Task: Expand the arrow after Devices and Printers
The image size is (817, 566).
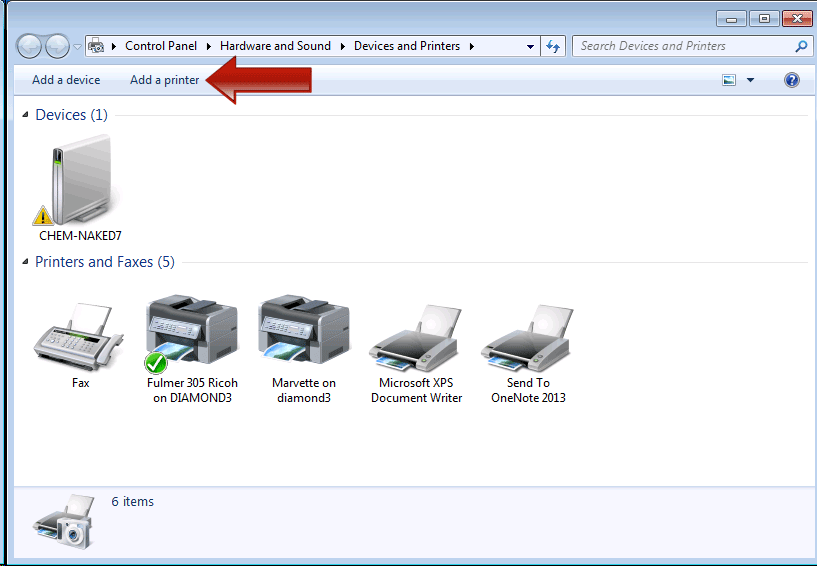Action: (x=472, y=46)
